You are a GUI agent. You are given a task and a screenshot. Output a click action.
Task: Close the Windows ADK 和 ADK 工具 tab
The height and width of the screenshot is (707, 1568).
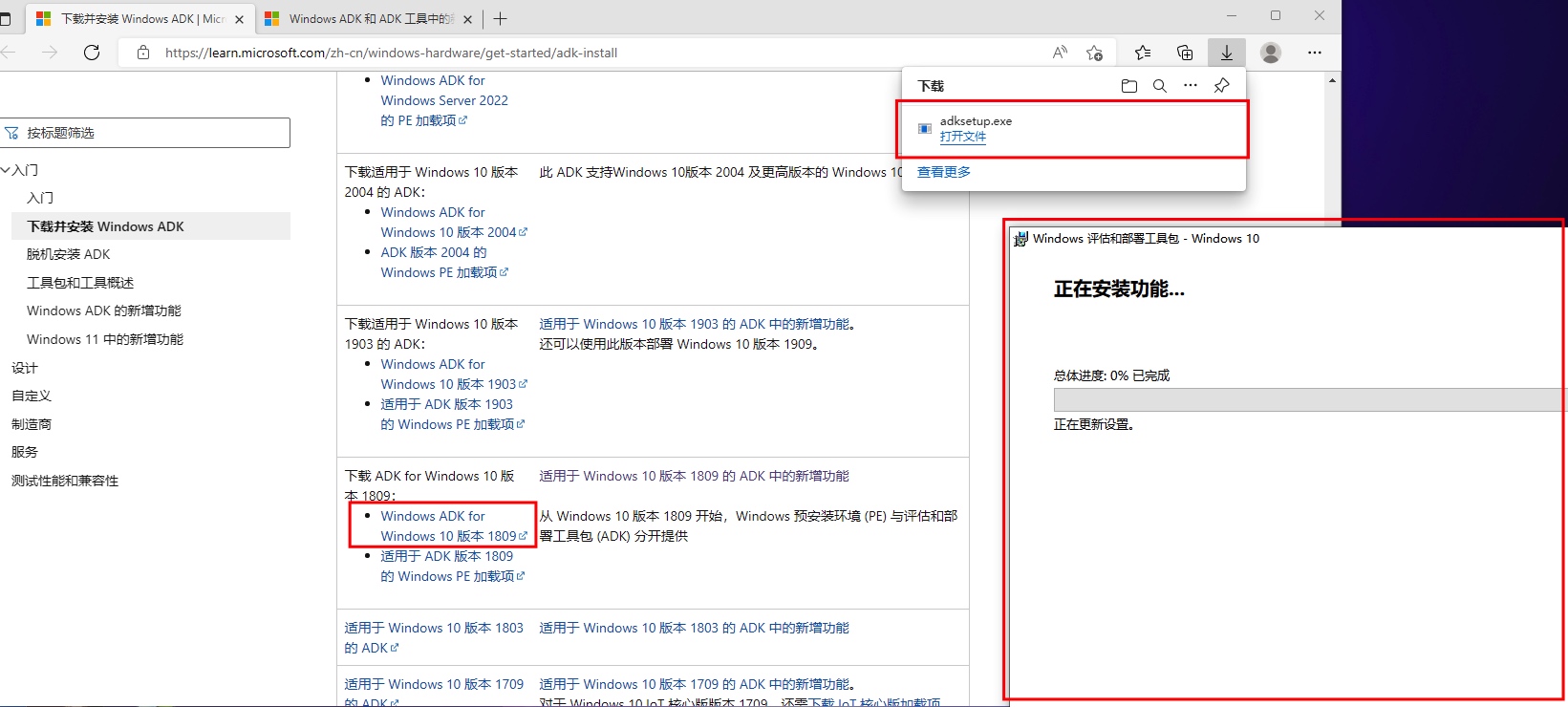coord(469,19)
